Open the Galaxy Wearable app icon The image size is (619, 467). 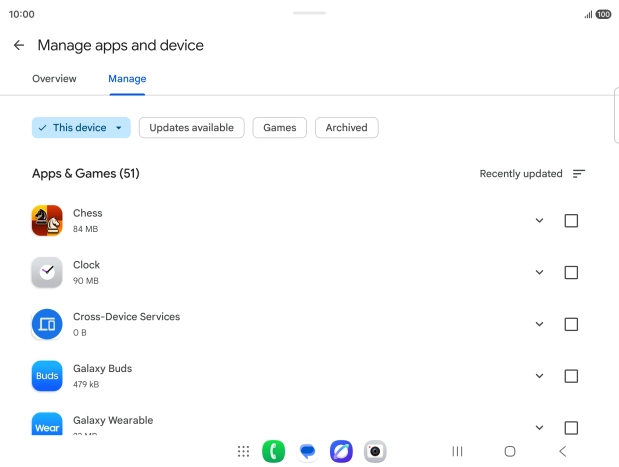point(47,424)
